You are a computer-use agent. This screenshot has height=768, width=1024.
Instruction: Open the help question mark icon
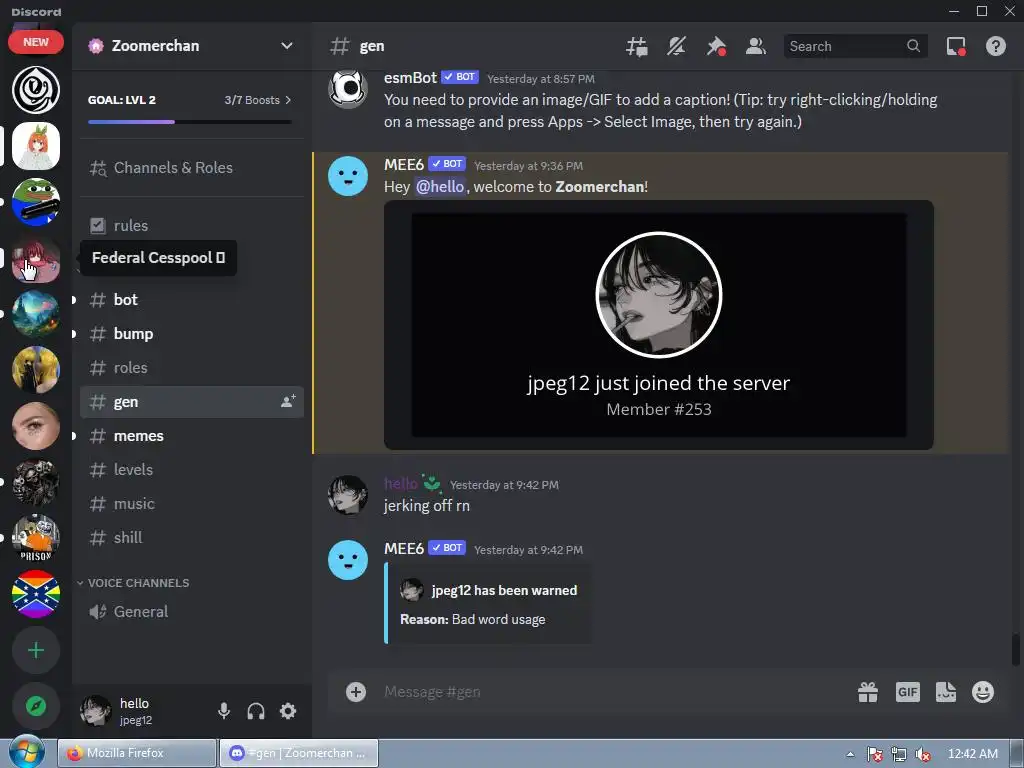995,46
